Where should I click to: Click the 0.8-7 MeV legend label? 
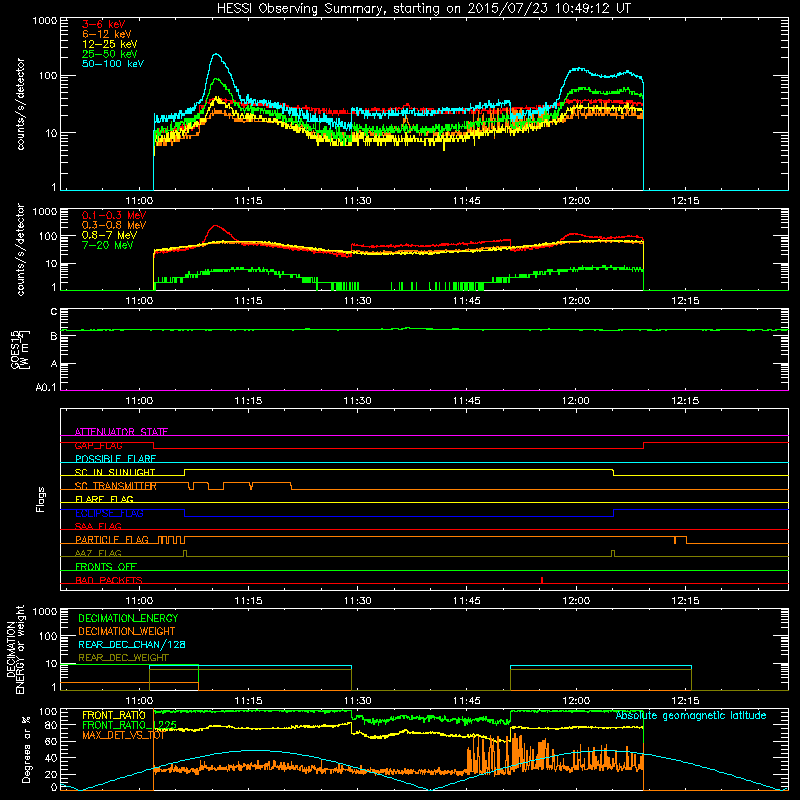109,235
